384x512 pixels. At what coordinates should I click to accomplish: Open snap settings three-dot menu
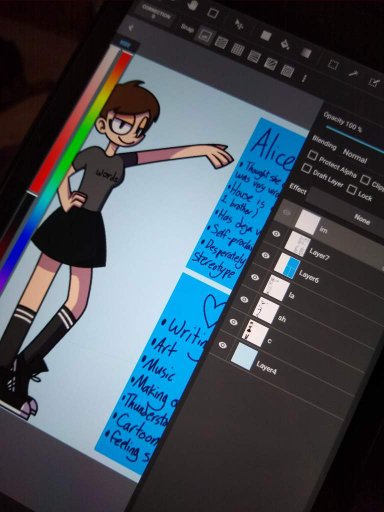click(304, 78)
